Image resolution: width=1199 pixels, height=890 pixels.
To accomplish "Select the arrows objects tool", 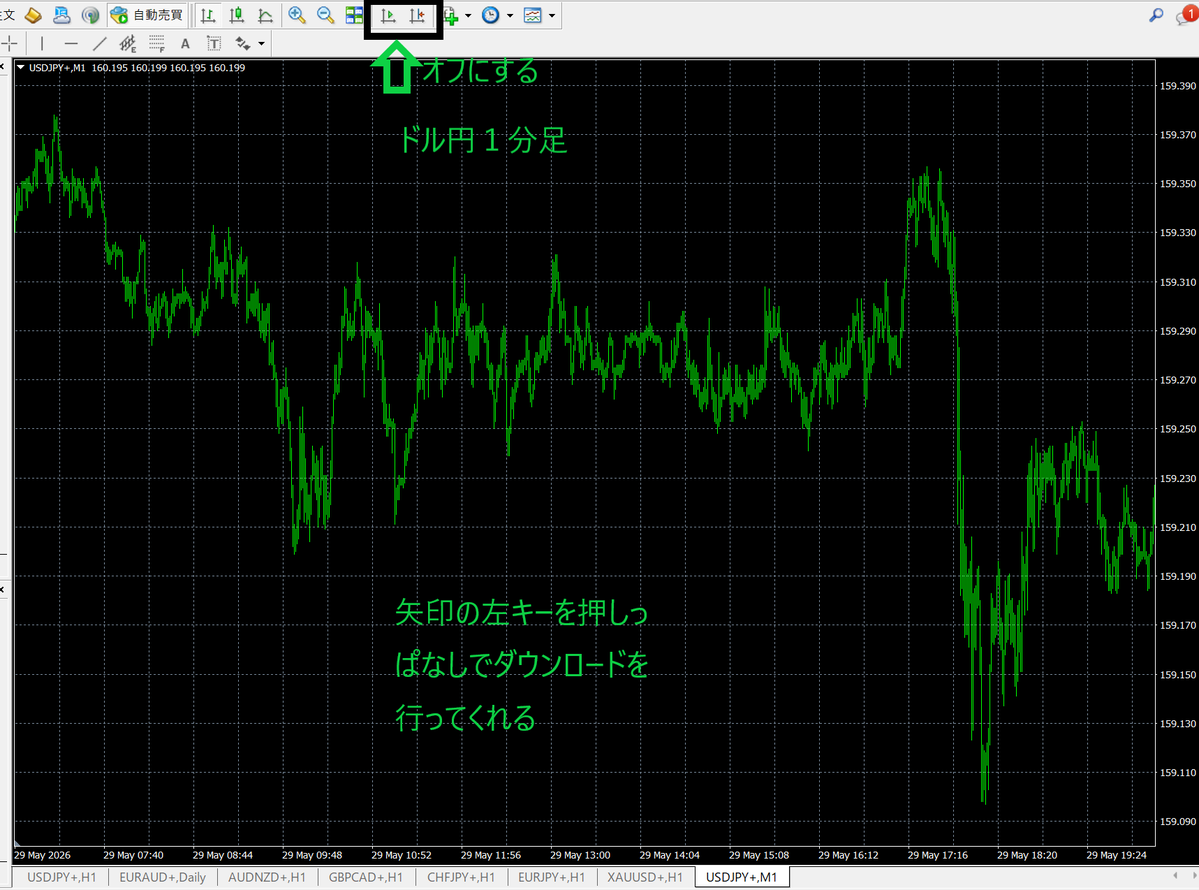I will point(243,44).
